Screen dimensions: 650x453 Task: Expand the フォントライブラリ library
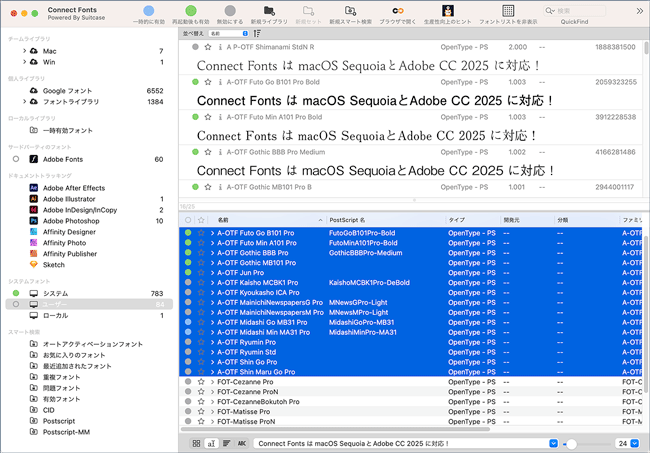[24, 102]
